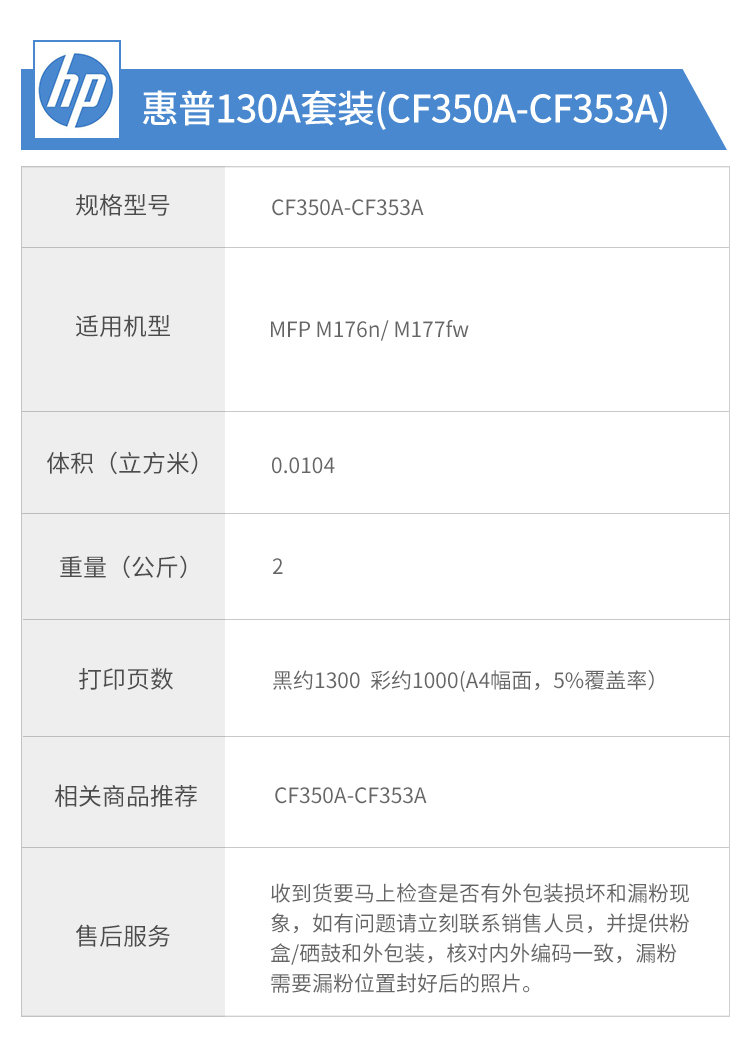Click the after-sales paragraph starting 收到货要马上检查
The width and height of the screenshot is (750, 1040).
pyautogui.click(x=479, y=938)
